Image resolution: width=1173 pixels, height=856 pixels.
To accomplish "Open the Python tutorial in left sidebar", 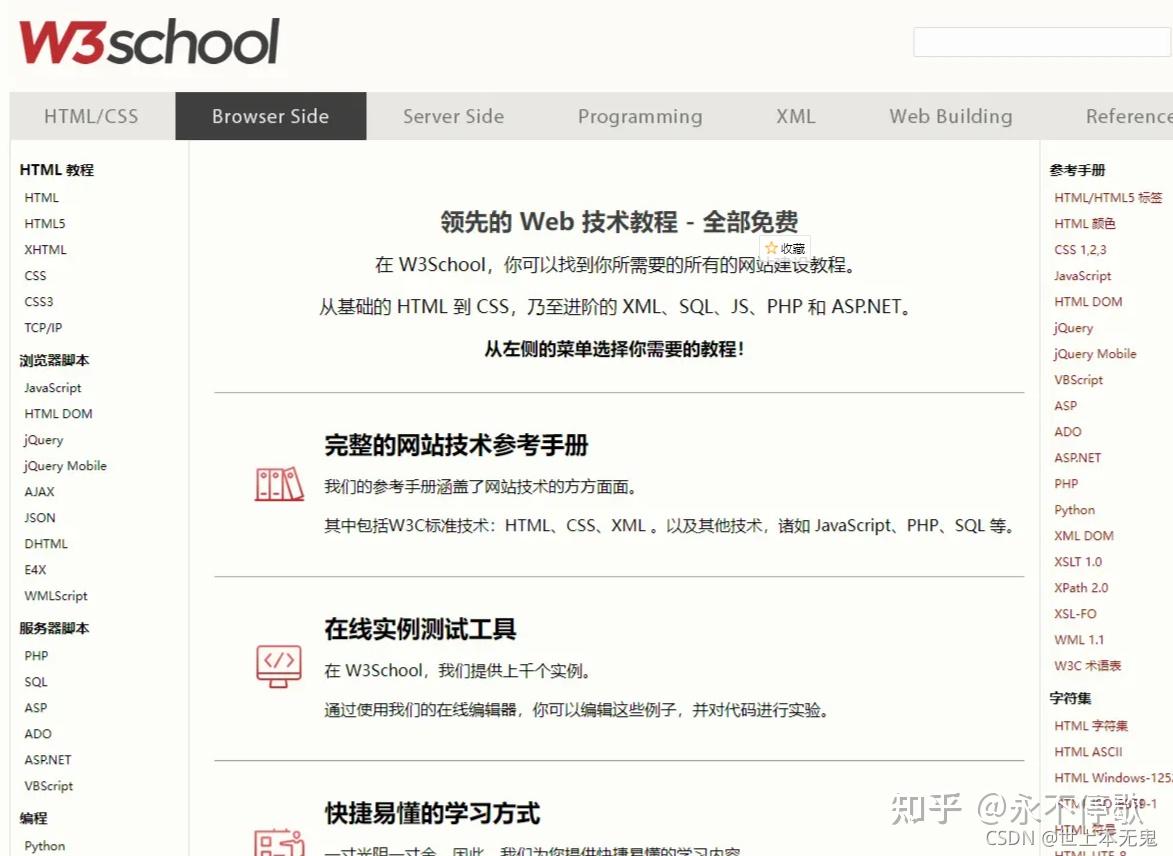I will (45, 846).
